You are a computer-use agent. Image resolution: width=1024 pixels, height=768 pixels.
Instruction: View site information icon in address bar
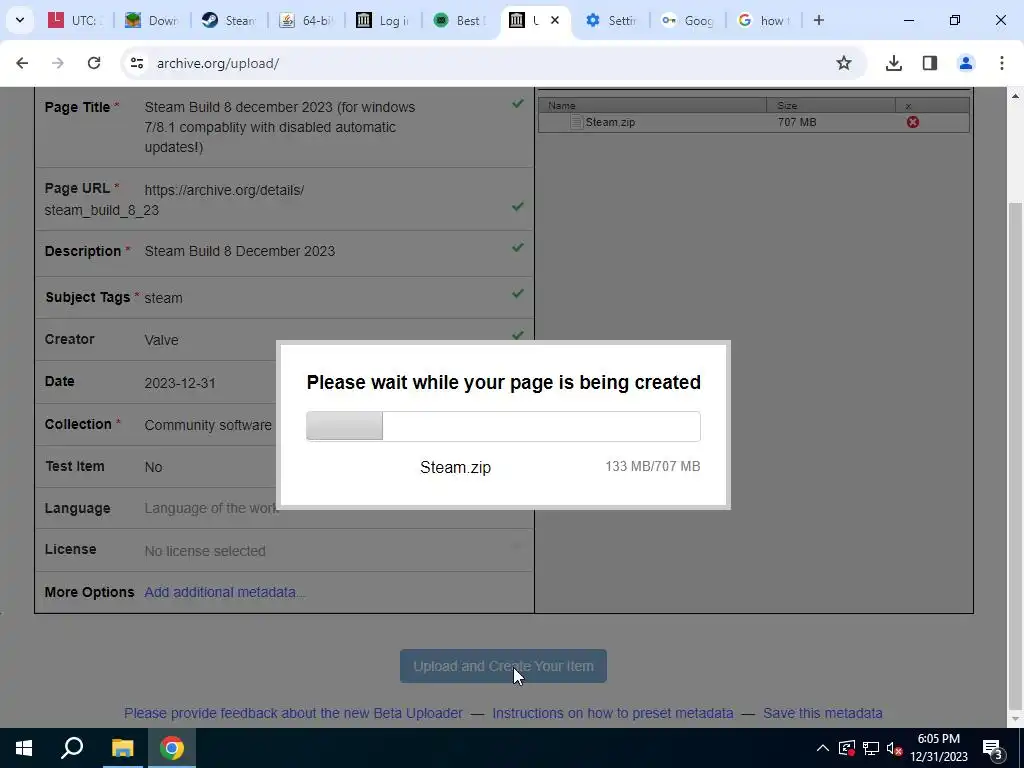[136, 63]
